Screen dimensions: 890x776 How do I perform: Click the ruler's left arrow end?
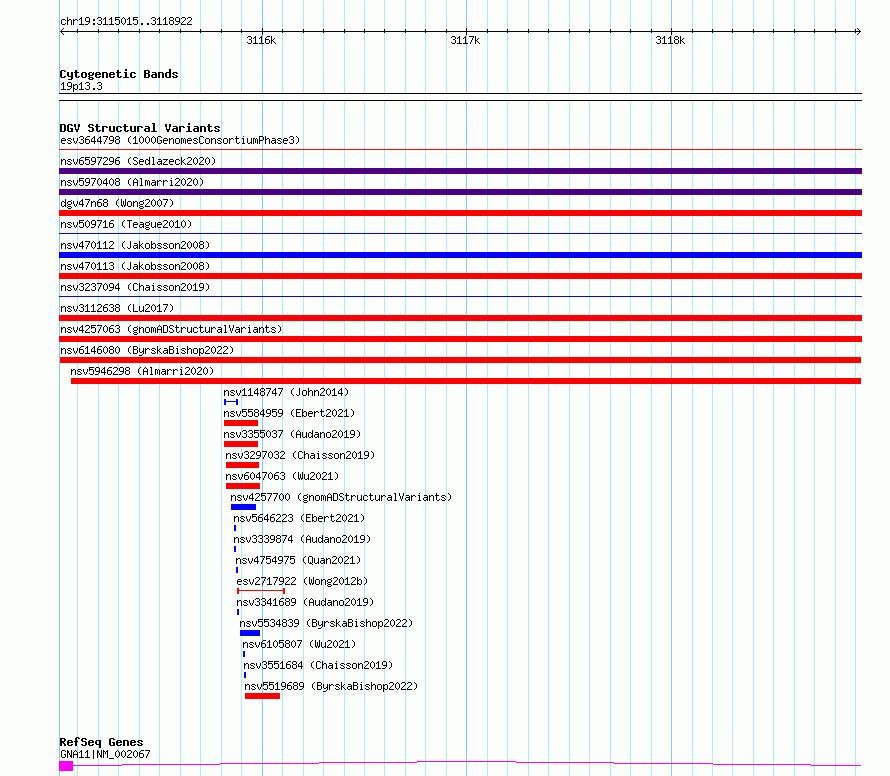coord(62,32)
